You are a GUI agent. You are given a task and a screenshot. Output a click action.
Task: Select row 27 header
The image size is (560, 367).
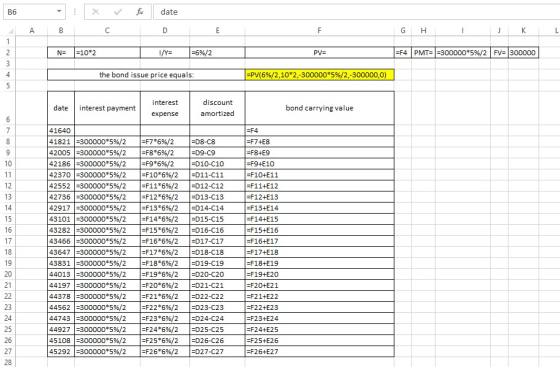point(8,351)
